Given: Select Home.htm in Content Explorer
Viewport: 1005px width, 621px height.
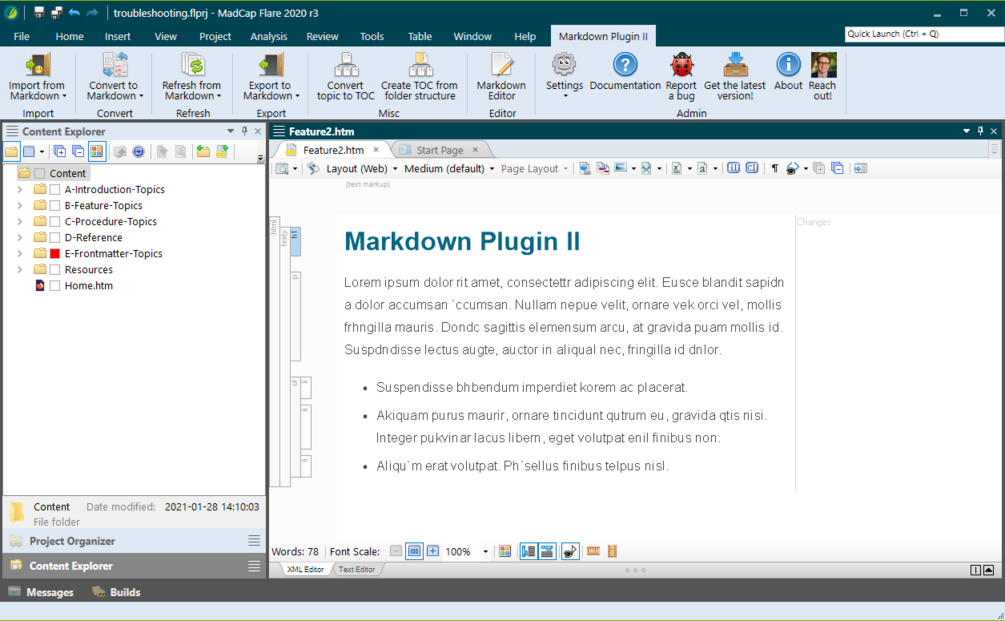Looking at the screenshot, I should (88, 286).
